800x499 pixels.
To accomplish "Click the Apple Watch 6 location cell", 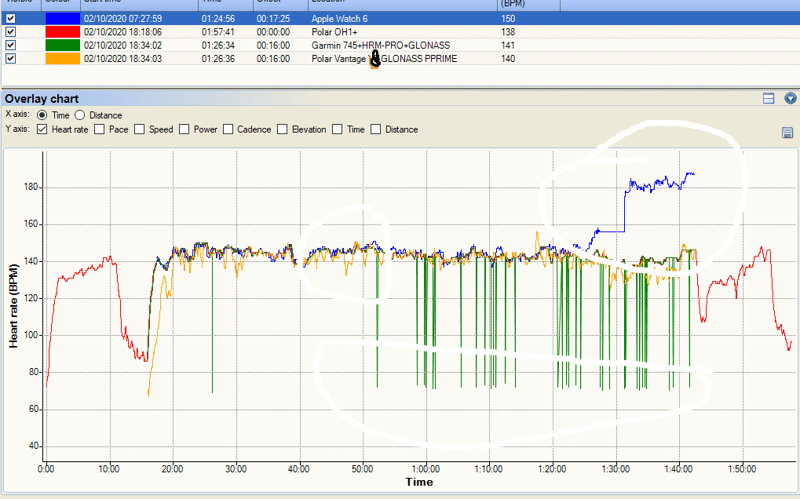I will (339, 18).
